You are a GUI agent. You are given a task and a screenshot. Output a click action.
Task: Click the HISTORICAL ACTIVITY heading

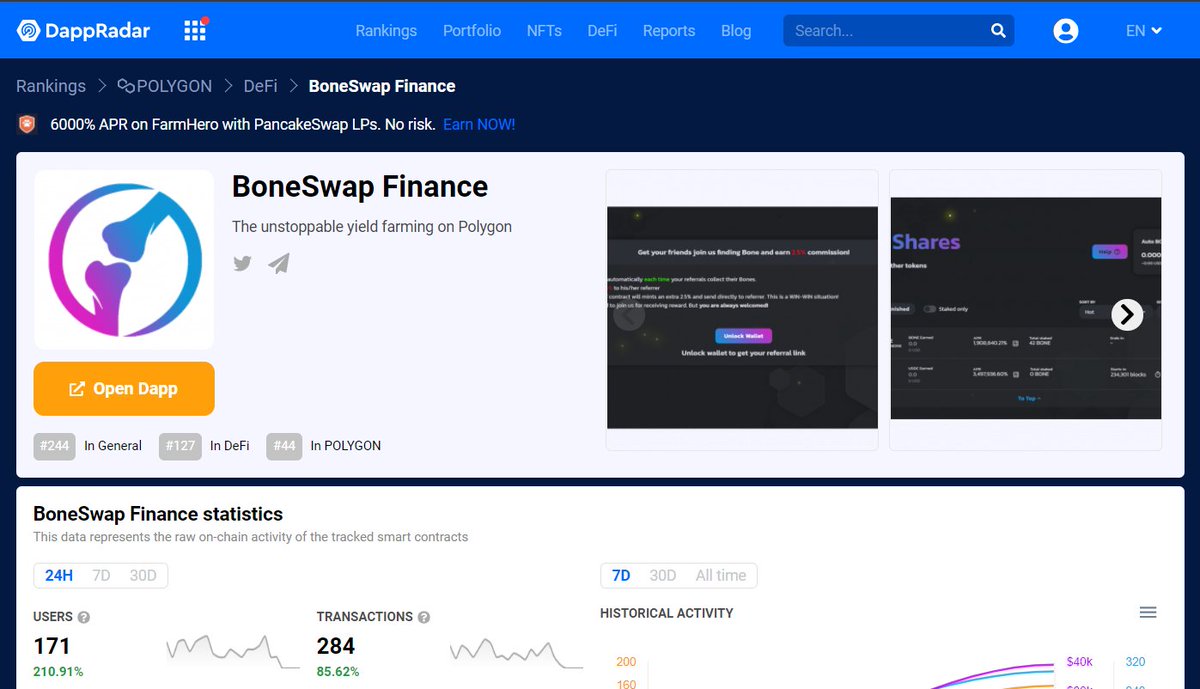(667, 613)
